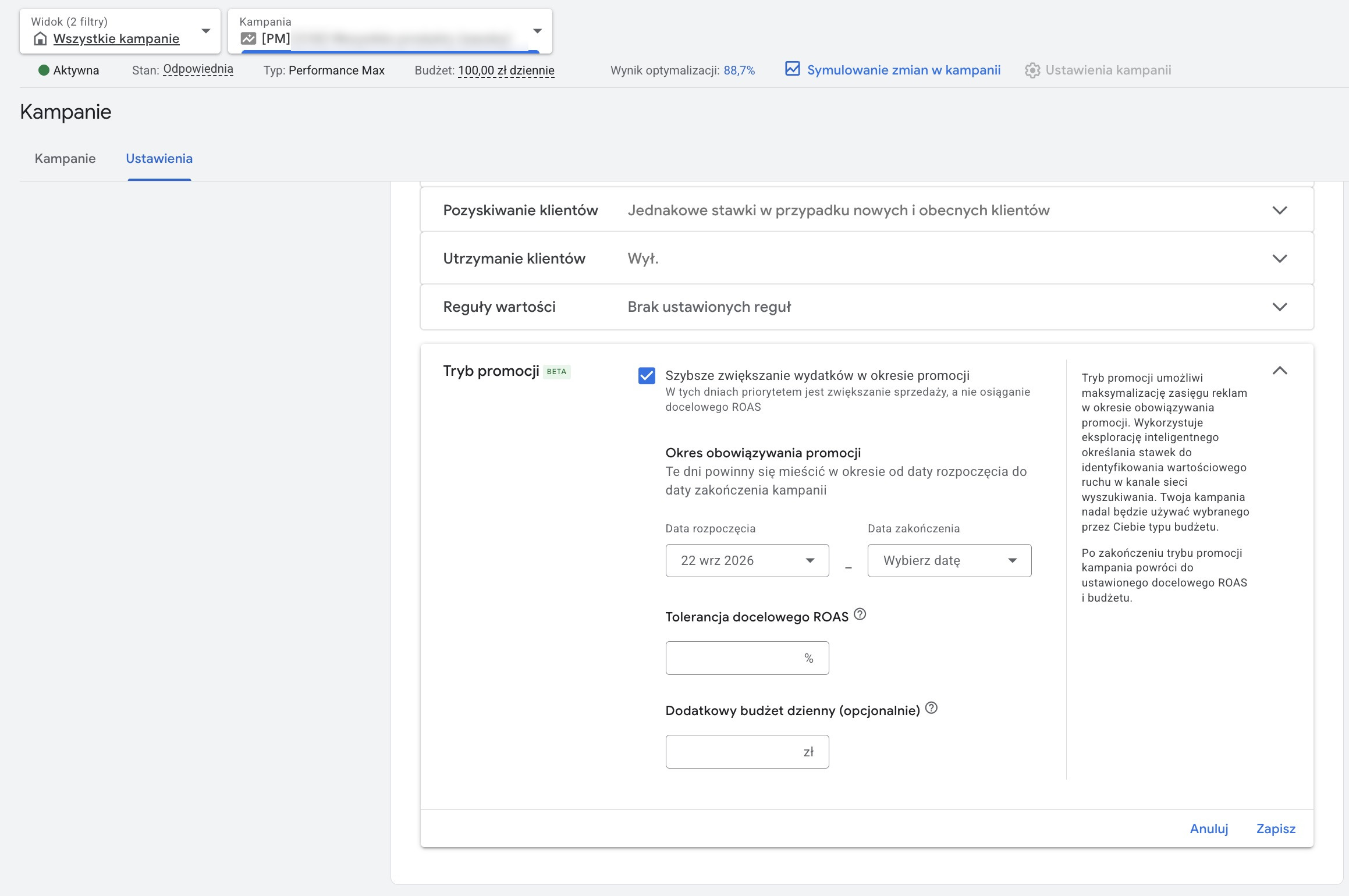Open the Data zakończenia date dropdown
Screen dimensions: 1349x896
949,561
